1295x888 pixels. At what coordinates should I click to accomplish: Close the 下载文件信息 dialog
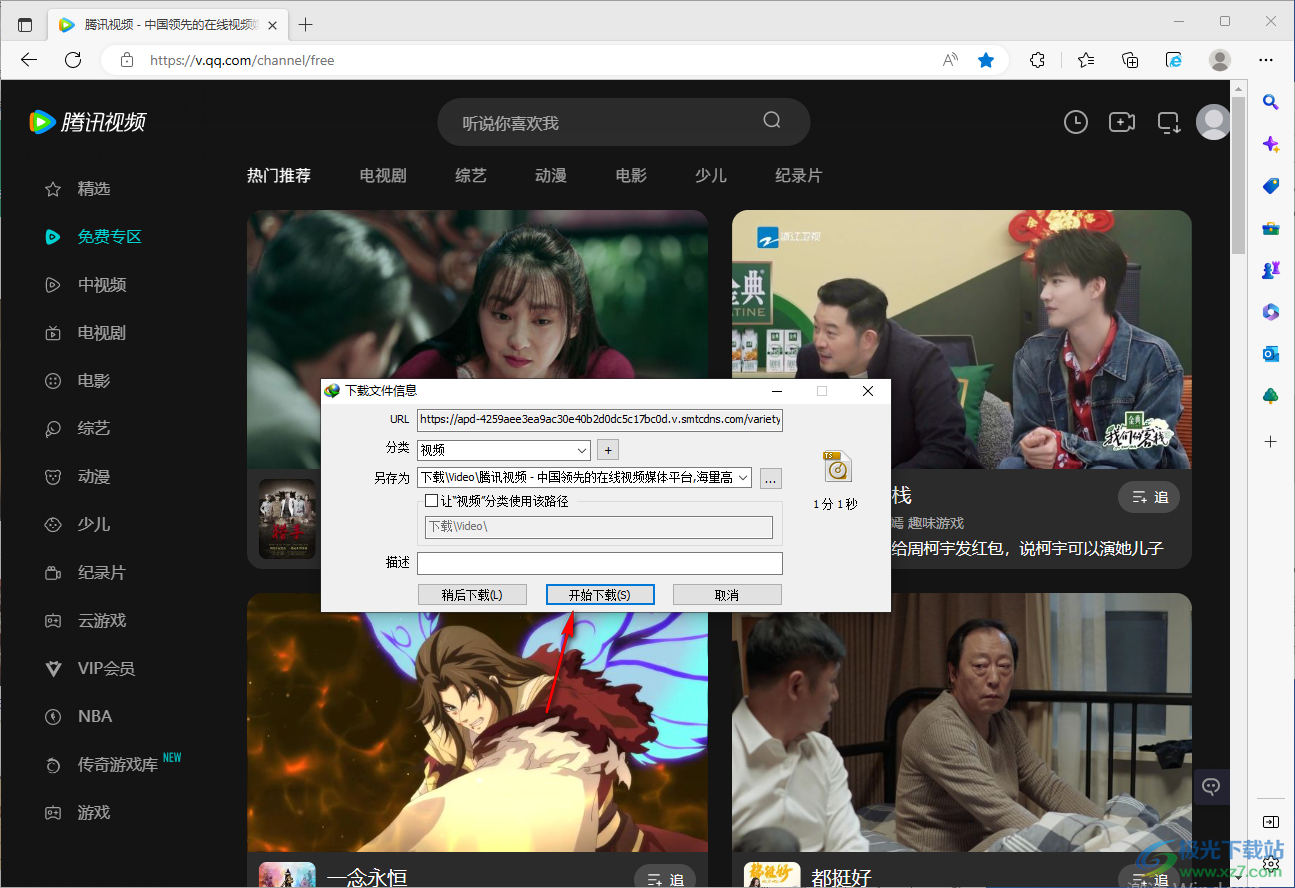point(868,391)
